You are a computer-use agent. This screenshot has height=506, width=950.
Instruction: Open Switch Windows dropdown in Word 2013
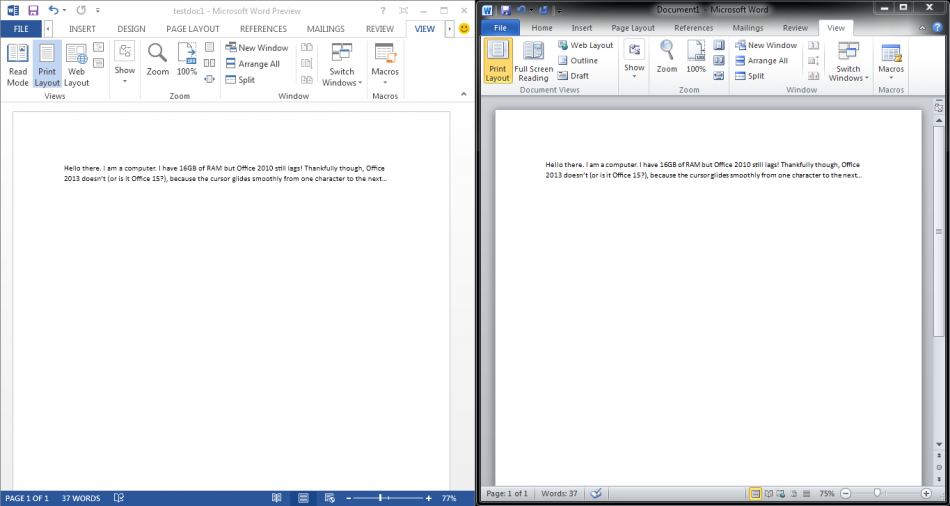(342, 65)
